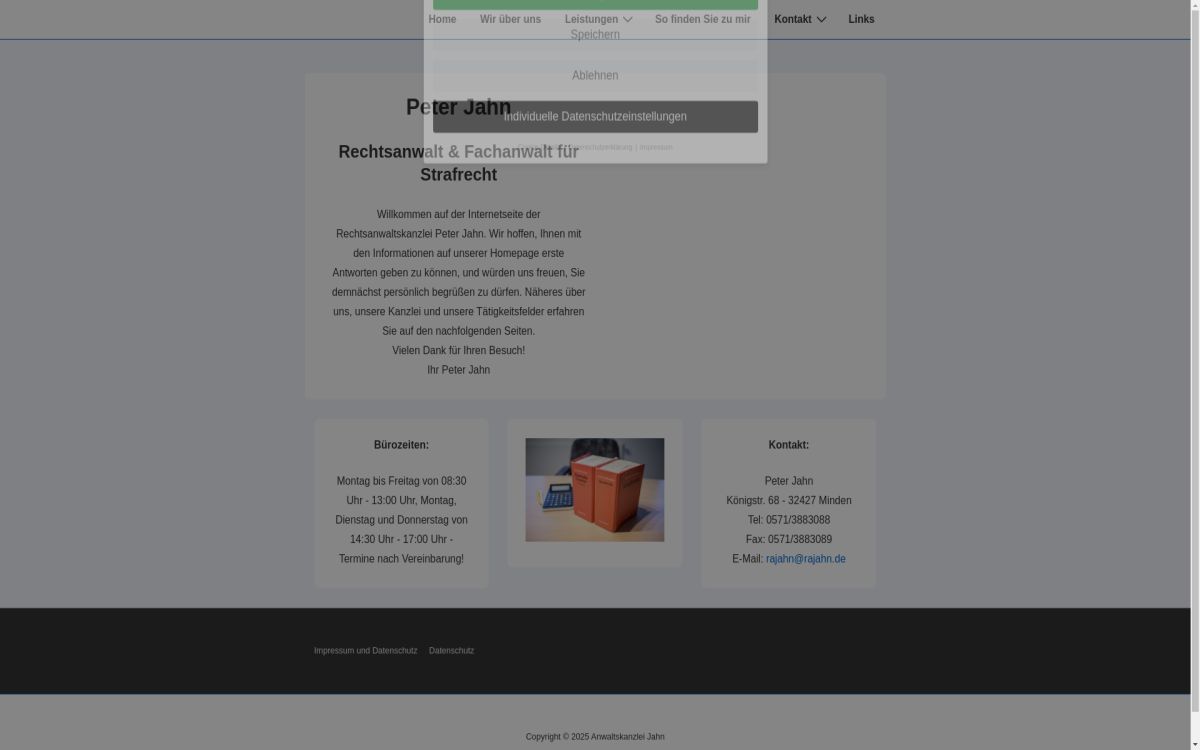Click the Peter Jahn heading
Screen dimensions: 1200x750
pos(458,107)
